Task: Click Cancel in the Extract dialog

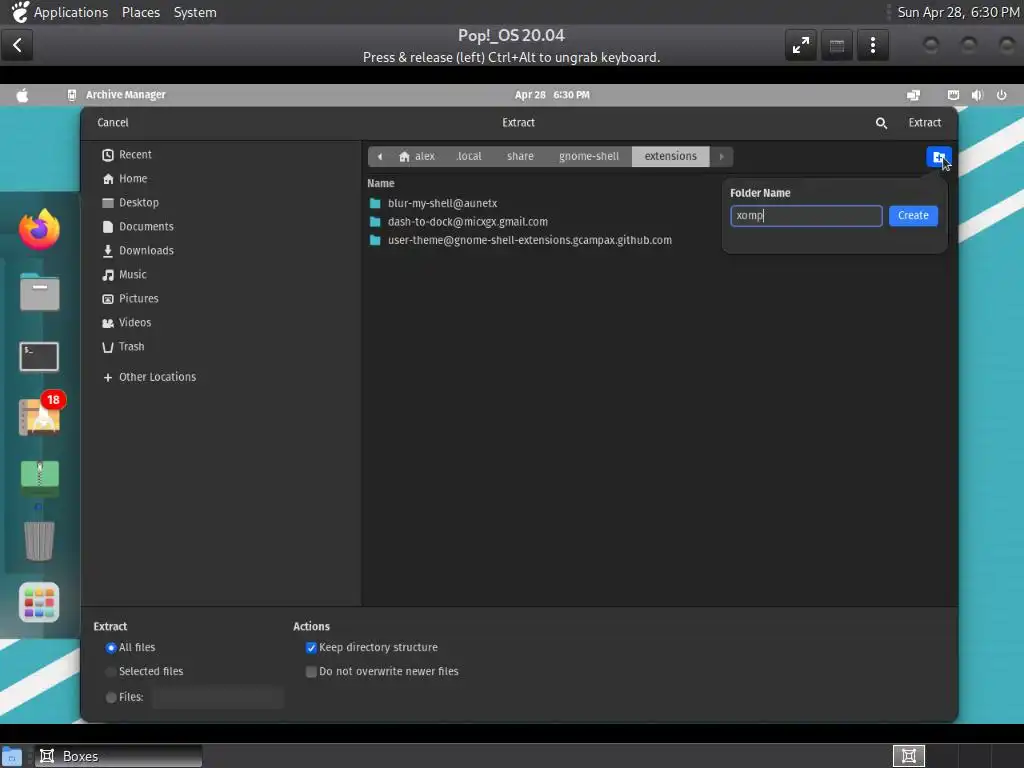Action: (113, 123)
